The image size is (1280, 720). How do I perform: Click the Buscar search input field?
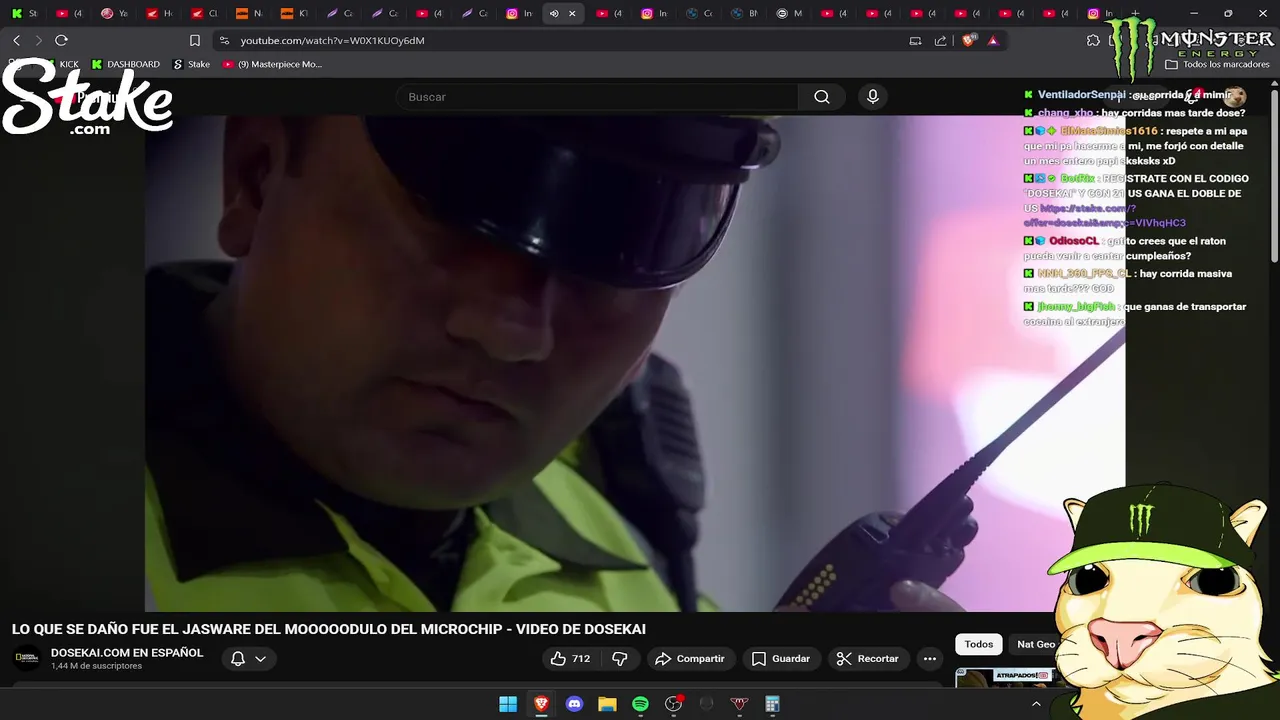(x=597, y=97)
